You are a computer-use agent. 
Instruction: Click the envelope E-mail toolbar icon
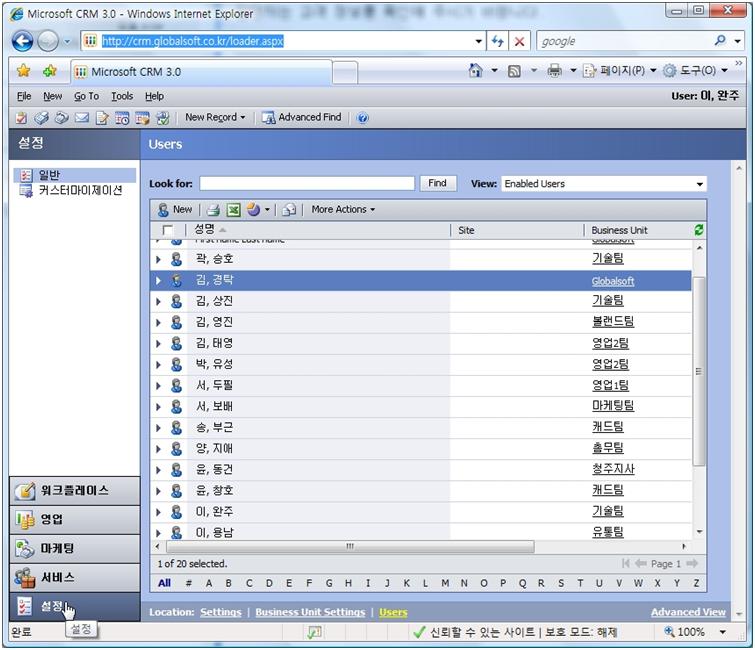pyautogui.click(x=82, y=117)
